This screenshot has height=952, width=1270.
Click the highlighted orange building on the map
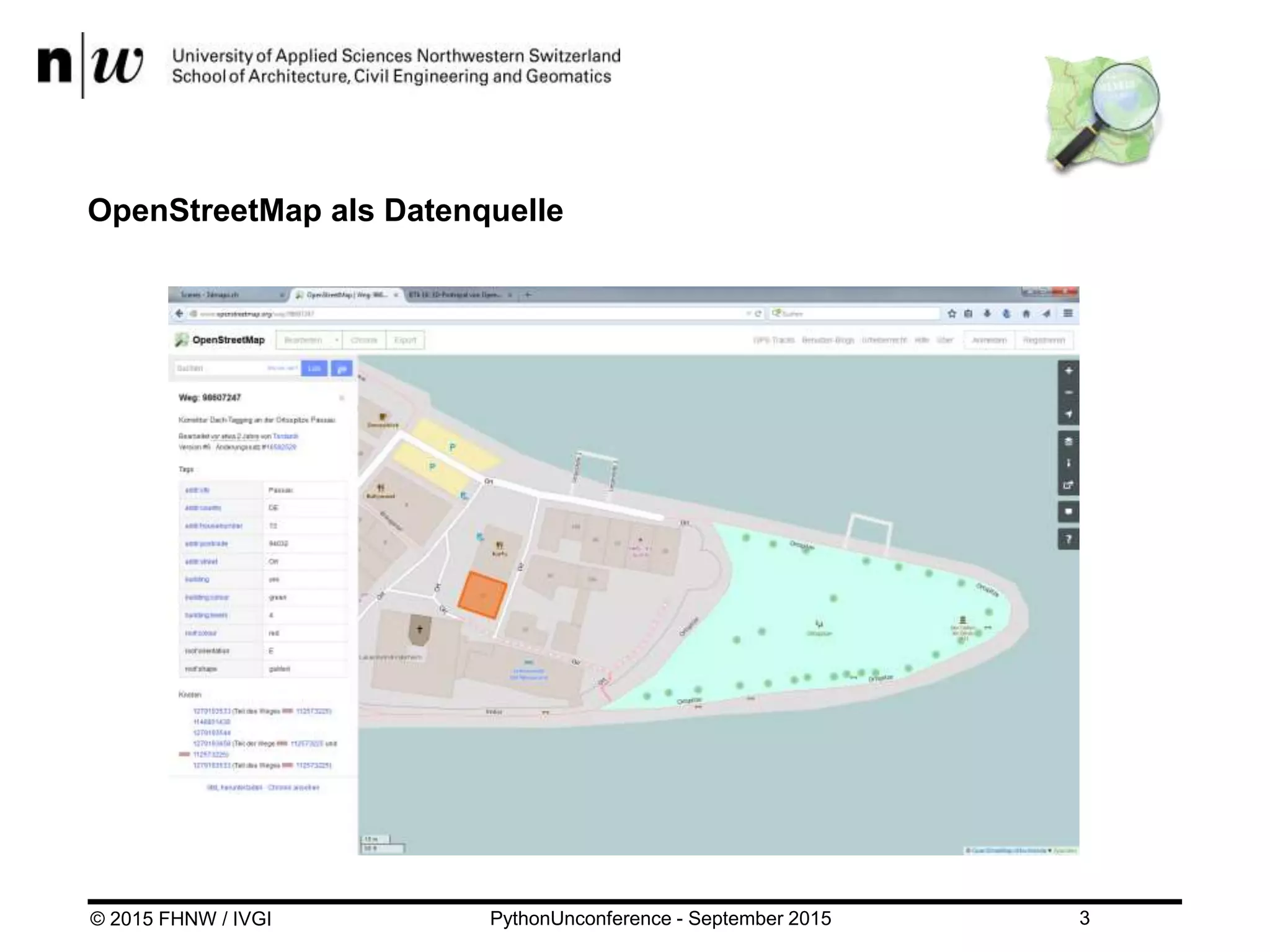[482, 595]
